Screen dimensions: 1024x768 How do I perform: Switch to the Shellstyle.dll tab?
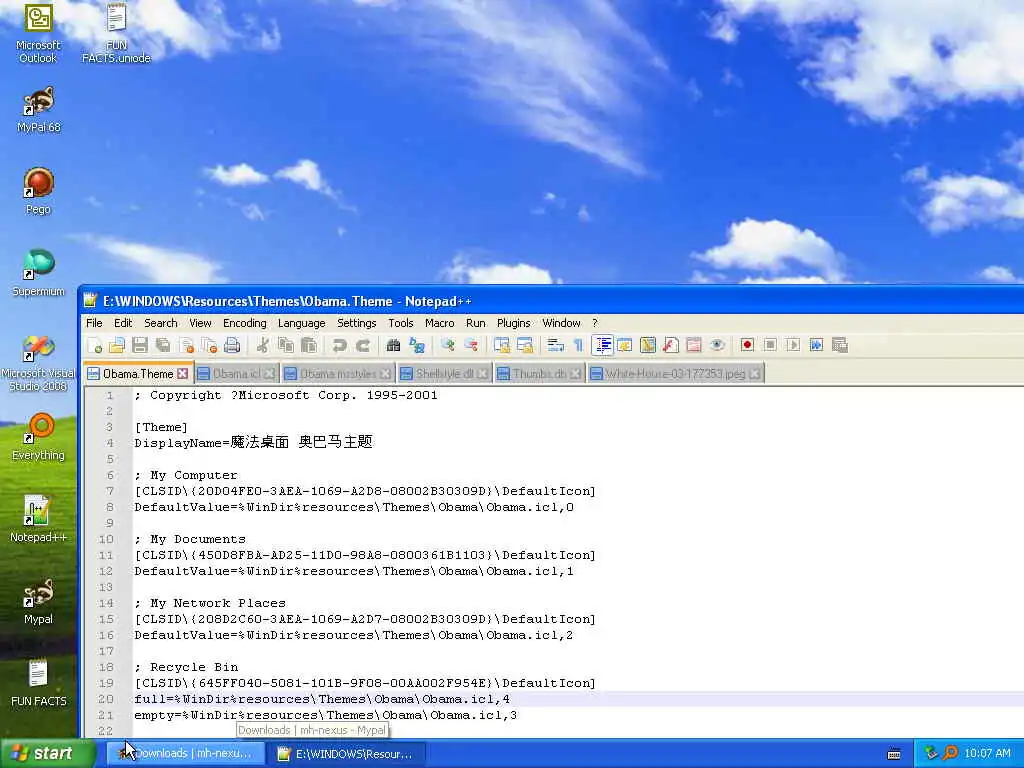pos(444,374)
